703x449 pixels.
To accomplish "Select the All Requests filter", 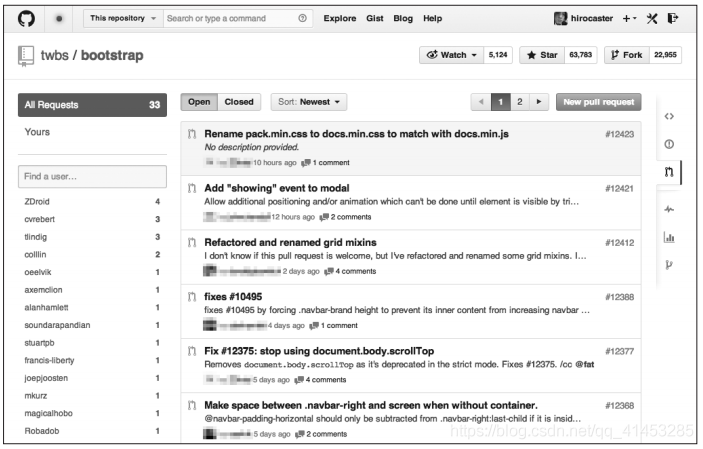I will (92, 105).
